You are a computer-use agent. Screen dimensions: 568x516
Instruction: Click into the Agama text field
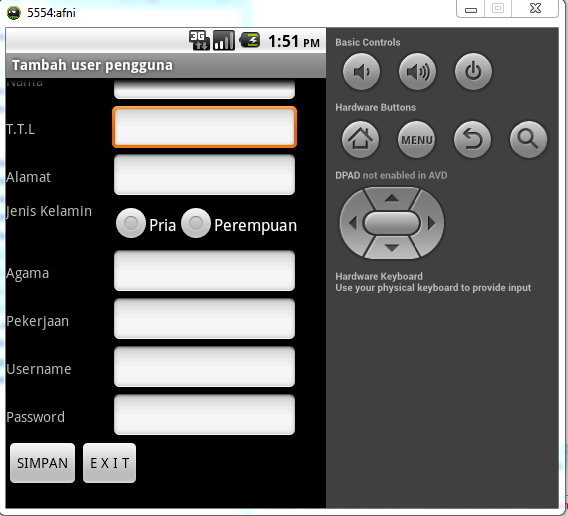204,271
